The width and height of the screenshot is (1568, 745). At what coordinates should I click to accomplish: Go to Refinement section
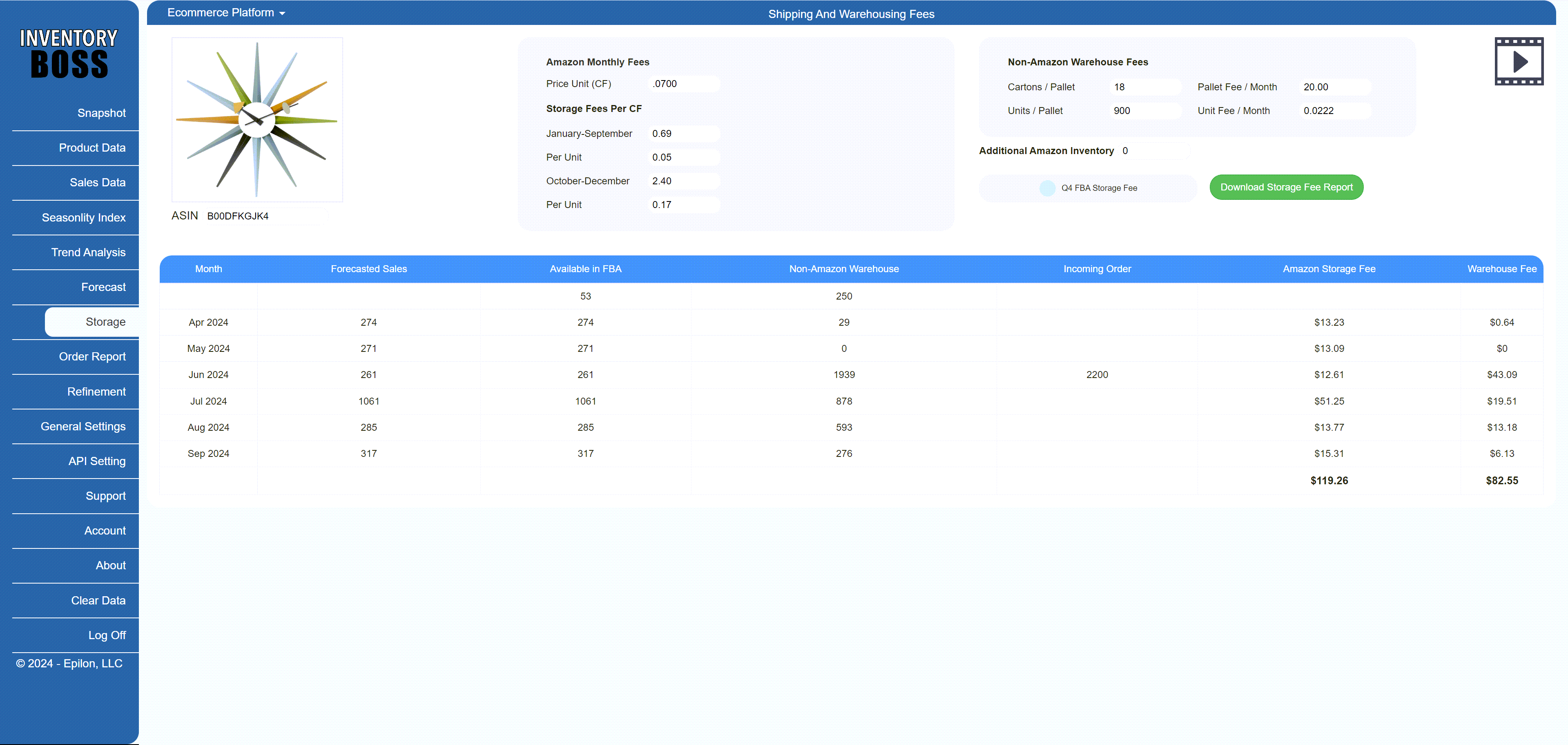pos(96,392)
